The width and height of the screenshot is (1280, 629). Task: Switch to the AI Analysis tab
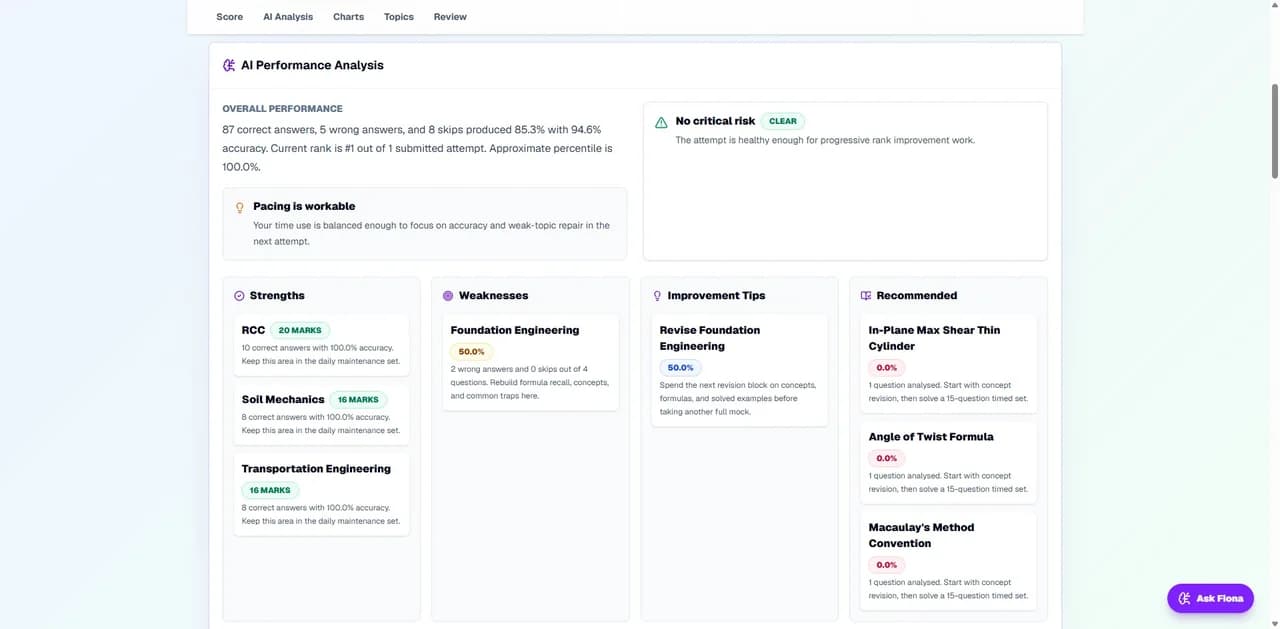point(288,17)
